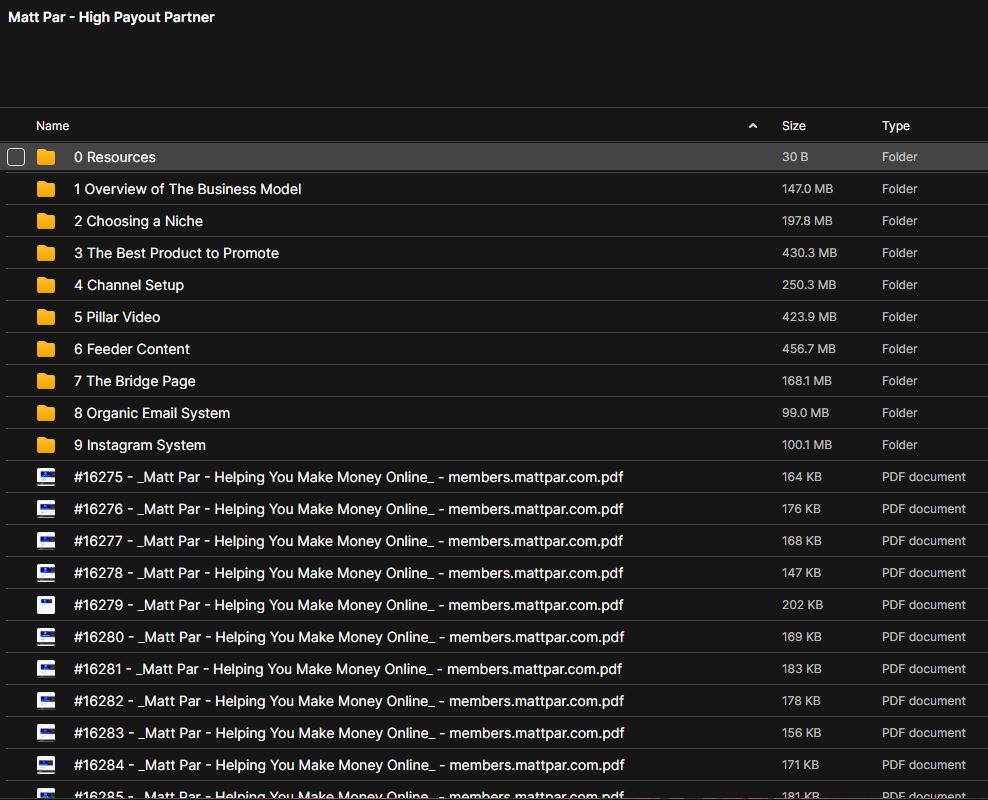Screen dimensions: 988x800
Task: Sort files by the Type column header
Action: point(895,126)
